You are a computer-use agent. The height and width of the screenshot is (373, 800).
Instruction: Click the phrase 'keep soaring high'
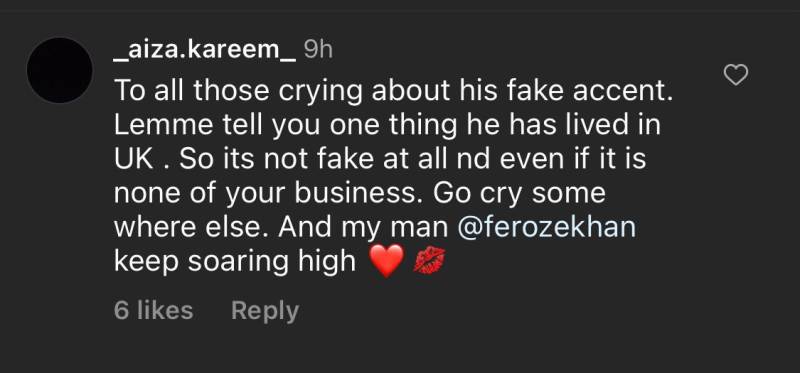click(235, 262)
